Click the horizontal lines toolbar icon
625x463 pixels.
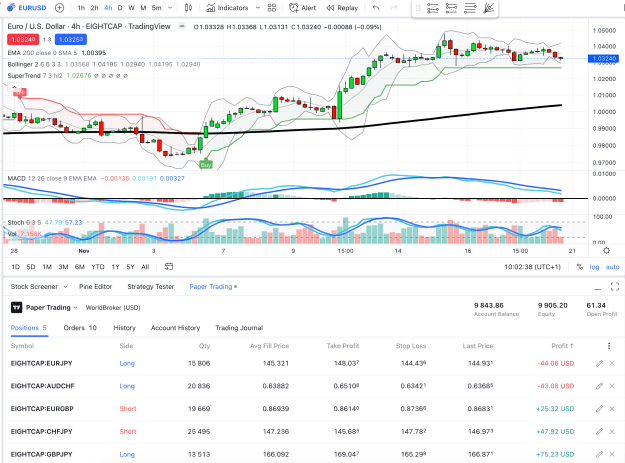pos(470,8)
